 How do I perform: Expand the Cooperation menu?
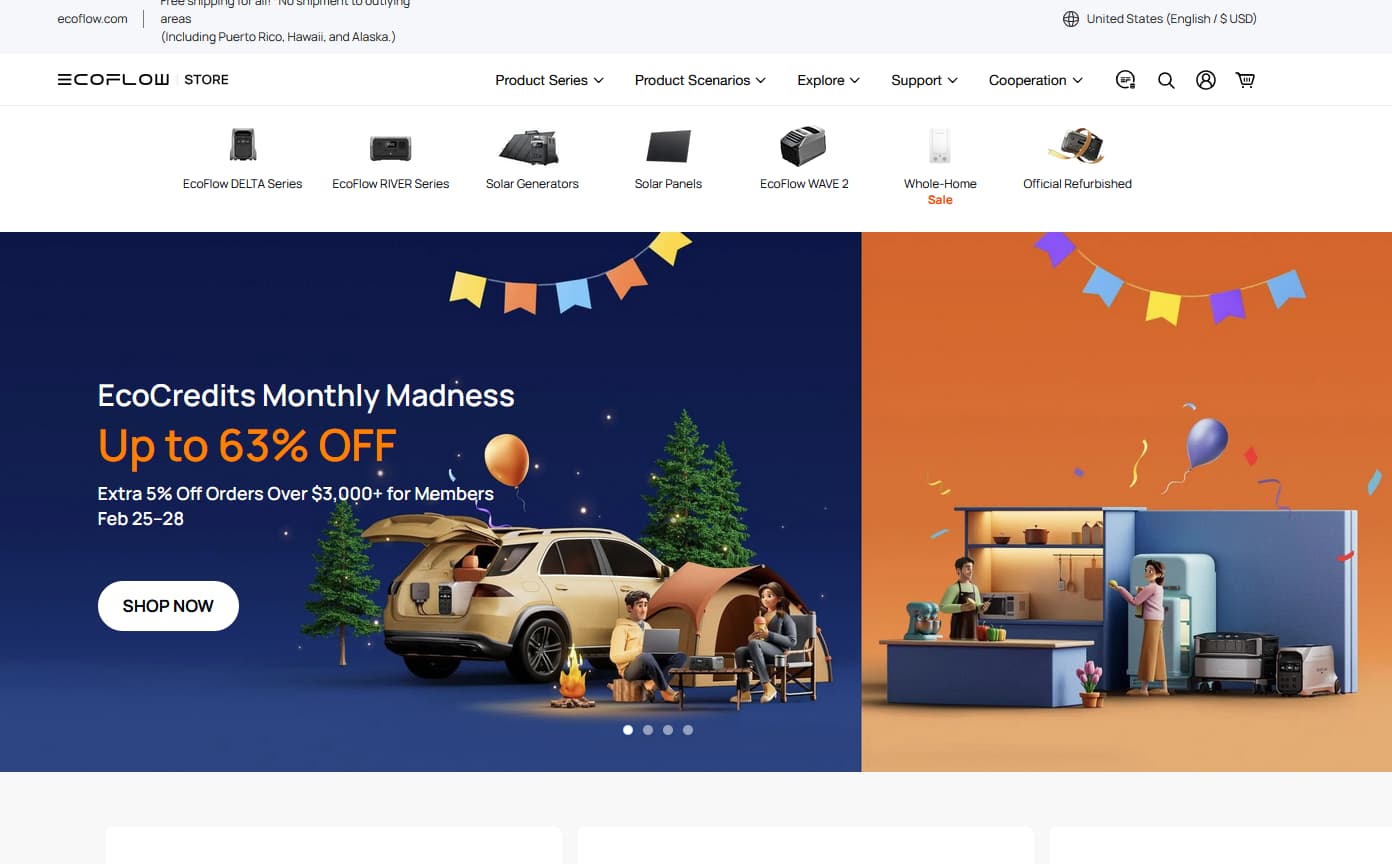pyautogui.click(x=1036, y=80)
